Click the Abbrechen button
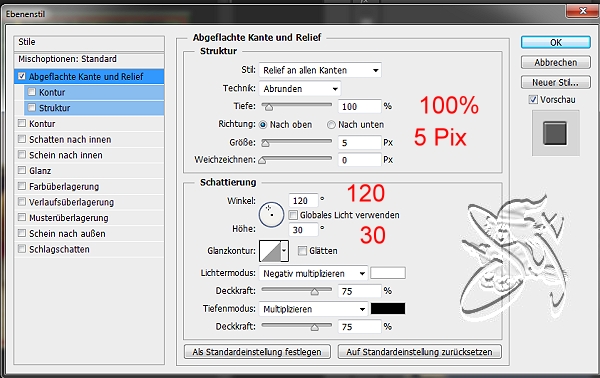The image size is (600, 378). pyautogui.click(x=556, y=62)
